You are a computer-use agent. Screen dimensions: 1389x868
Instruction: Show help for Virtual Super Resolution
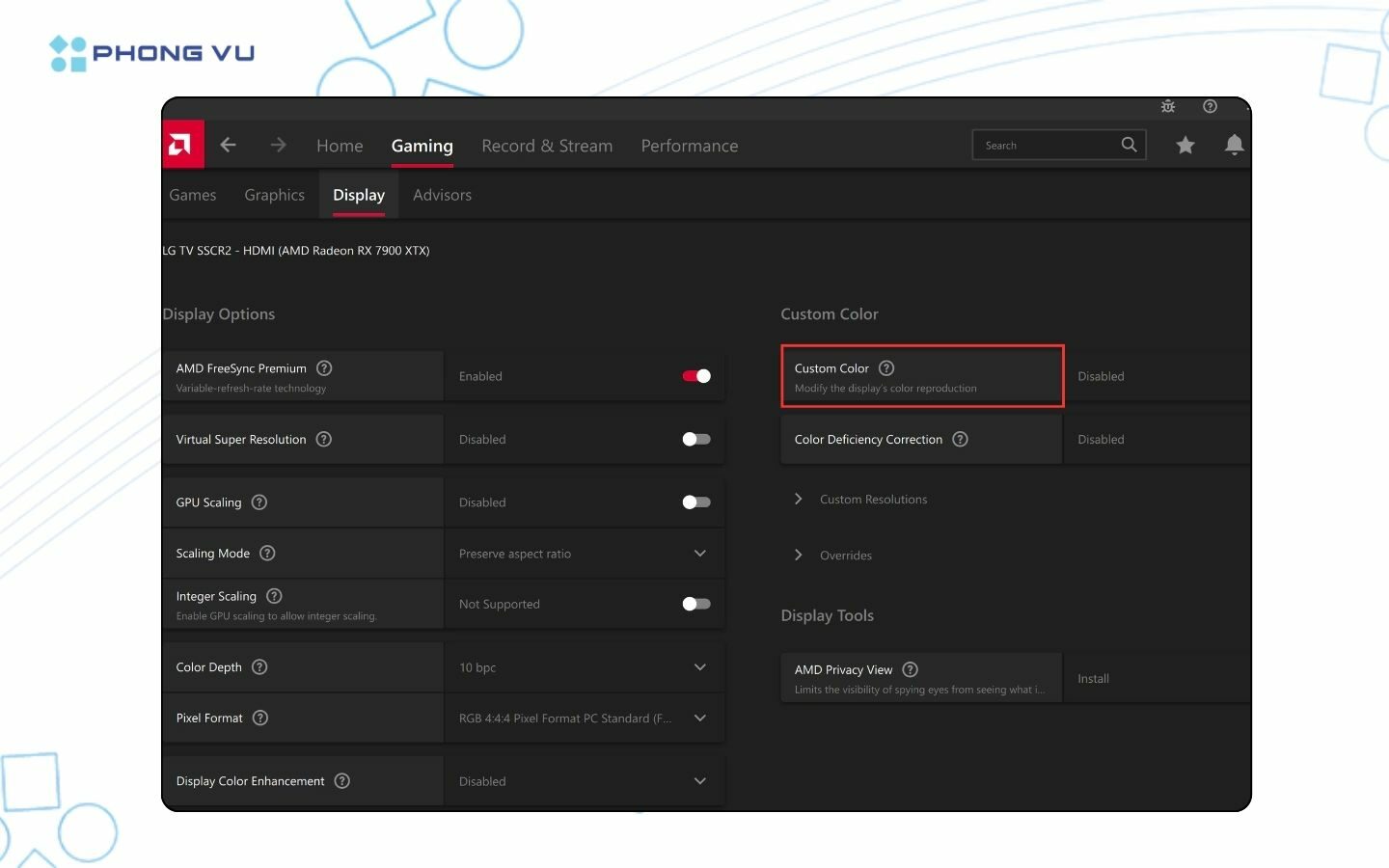click(x=324, y=439)
